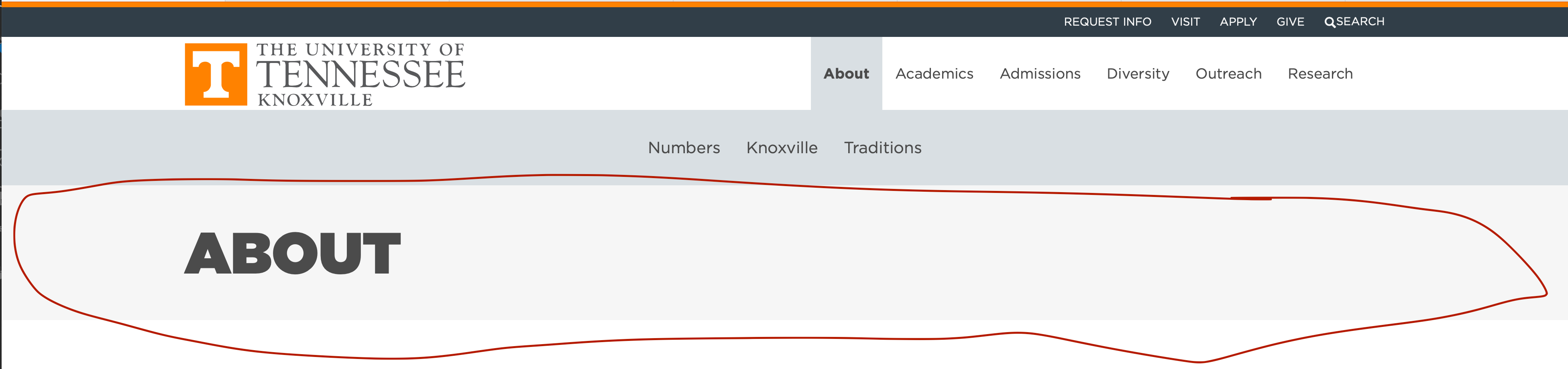
Task: Navigate to the Outreach page
Action: (x=1229, y=73)
